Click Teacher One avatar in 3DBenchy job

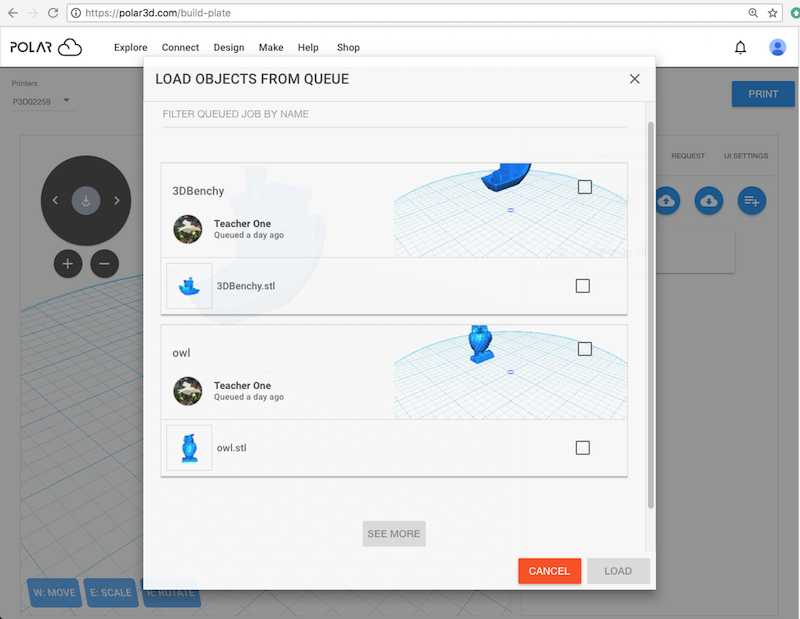pos(188,229)
